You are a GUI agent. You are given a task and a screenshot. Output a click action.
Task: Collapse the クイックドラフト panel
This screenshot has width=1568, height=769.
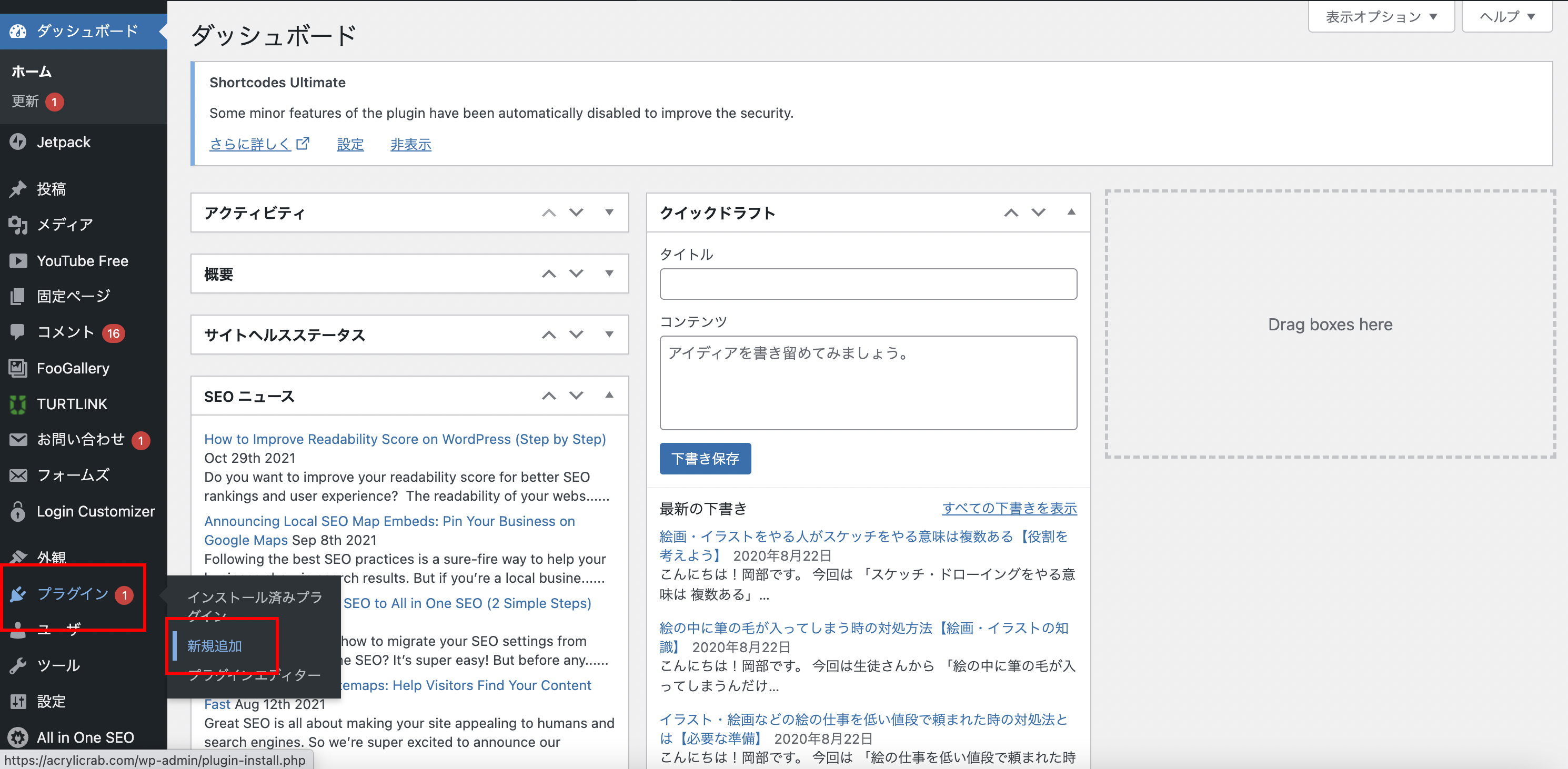coord(1071,213)
